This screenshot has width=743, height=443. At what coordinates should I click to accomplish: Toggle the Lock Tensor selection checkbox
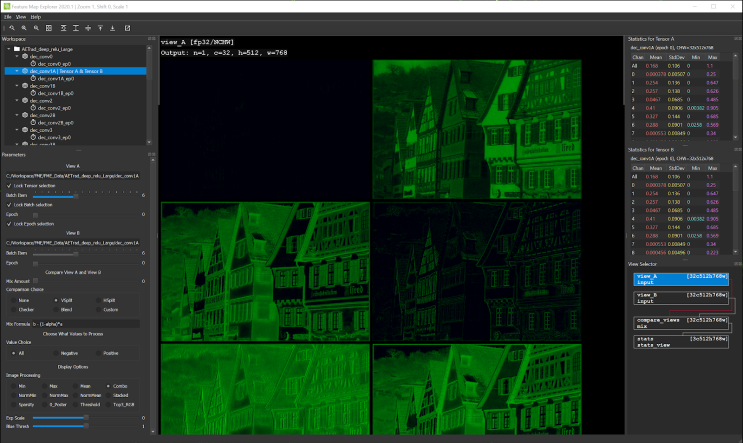pos(9,186)
